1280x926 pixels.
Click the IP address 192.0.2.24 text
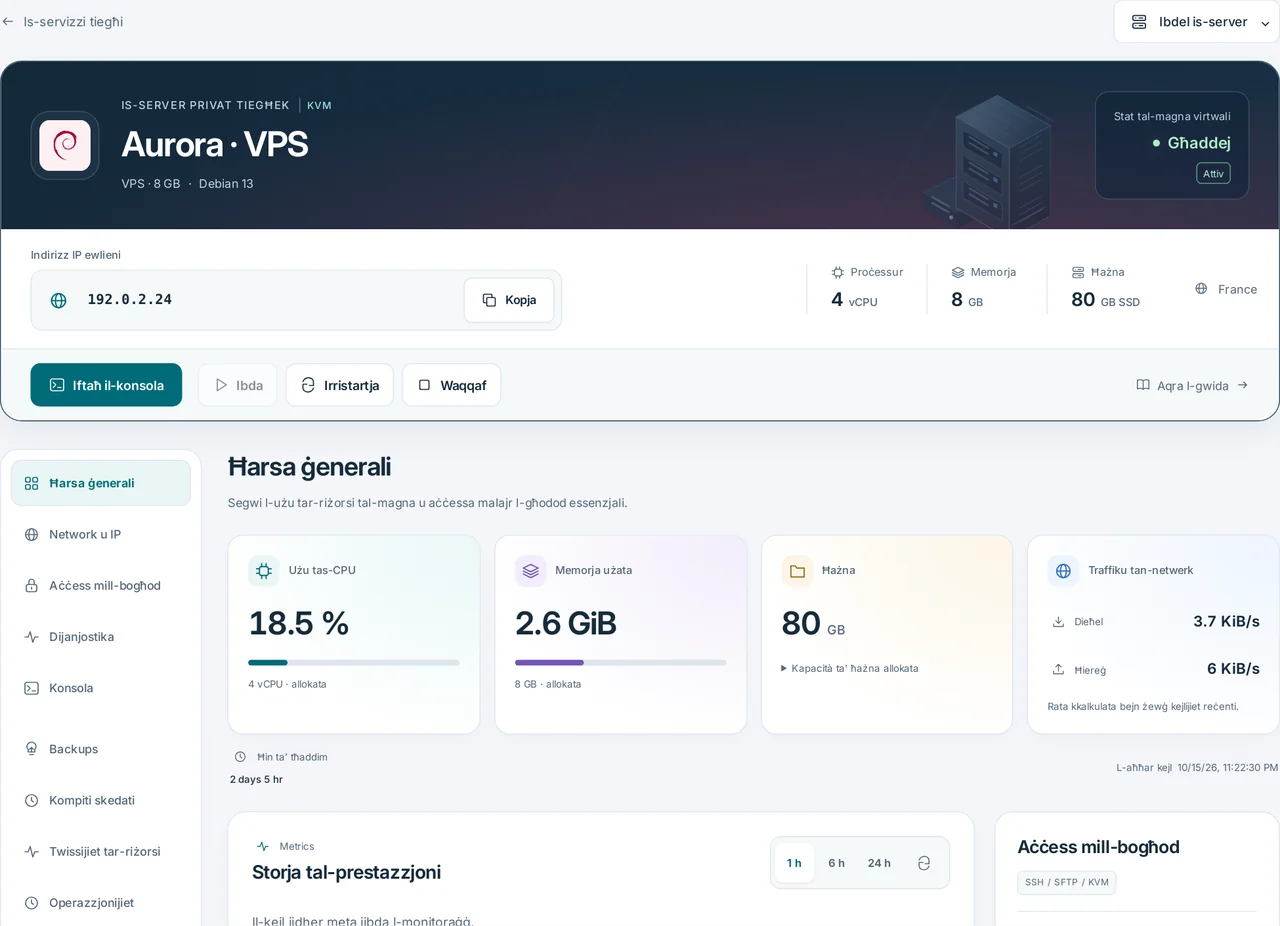point(130,300)
